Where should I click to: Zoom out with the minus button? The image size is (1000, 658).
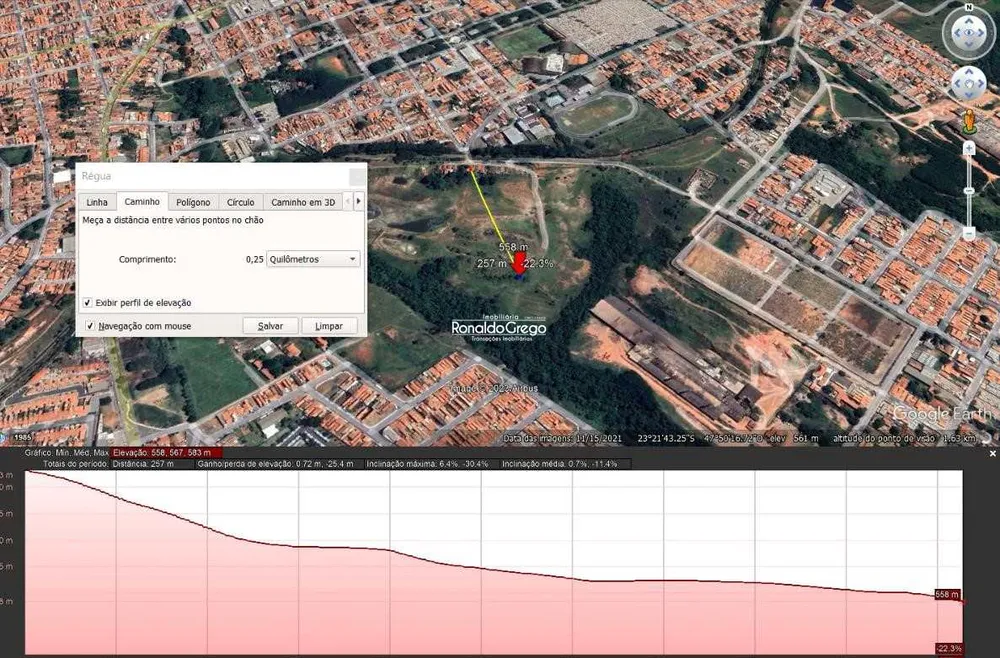(969, 233)
